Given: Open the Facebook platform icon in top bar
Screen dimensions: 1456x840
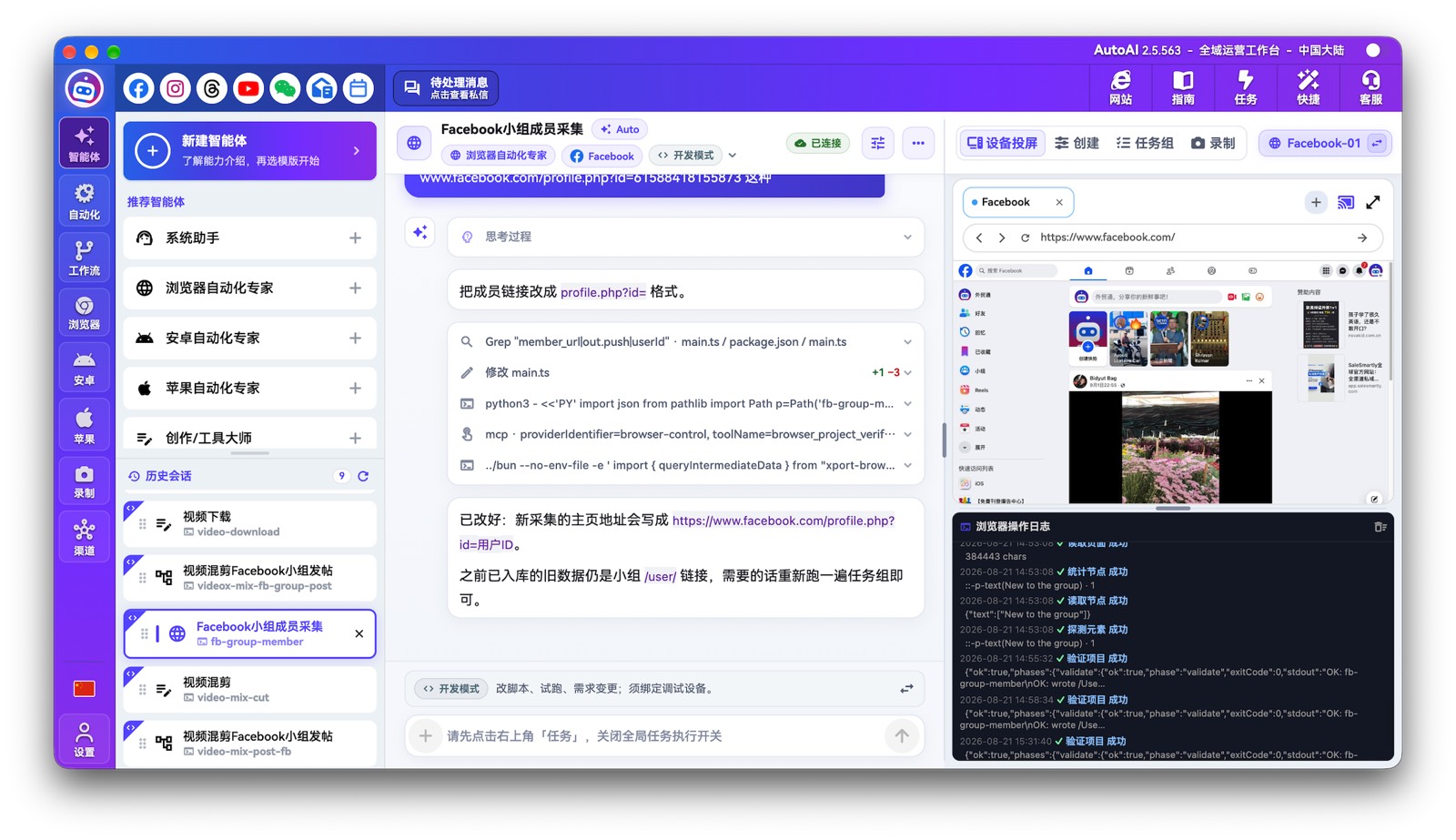Looking at the screenshot, I should pyautogui.click(x=138, y=88).
